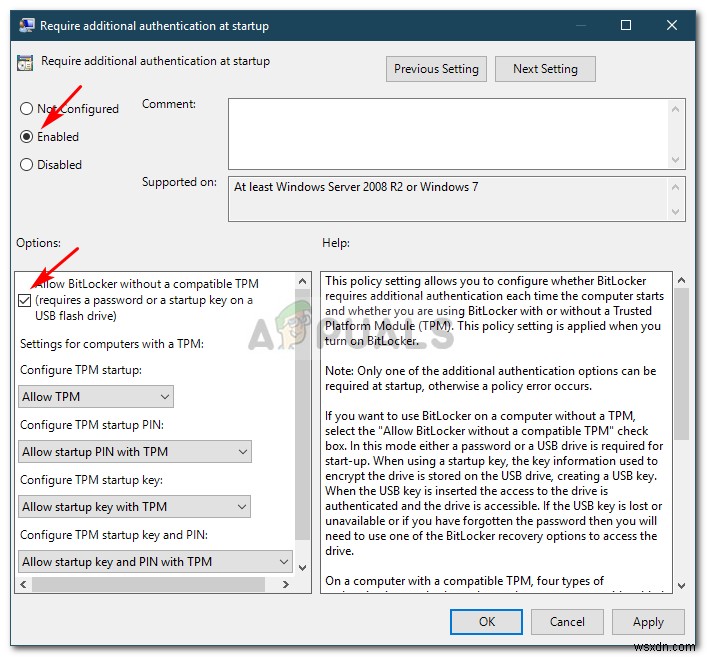Close the dialog with the X button
Screen dimensions: 707x657
pyautogui.click(x=672, y=25)
